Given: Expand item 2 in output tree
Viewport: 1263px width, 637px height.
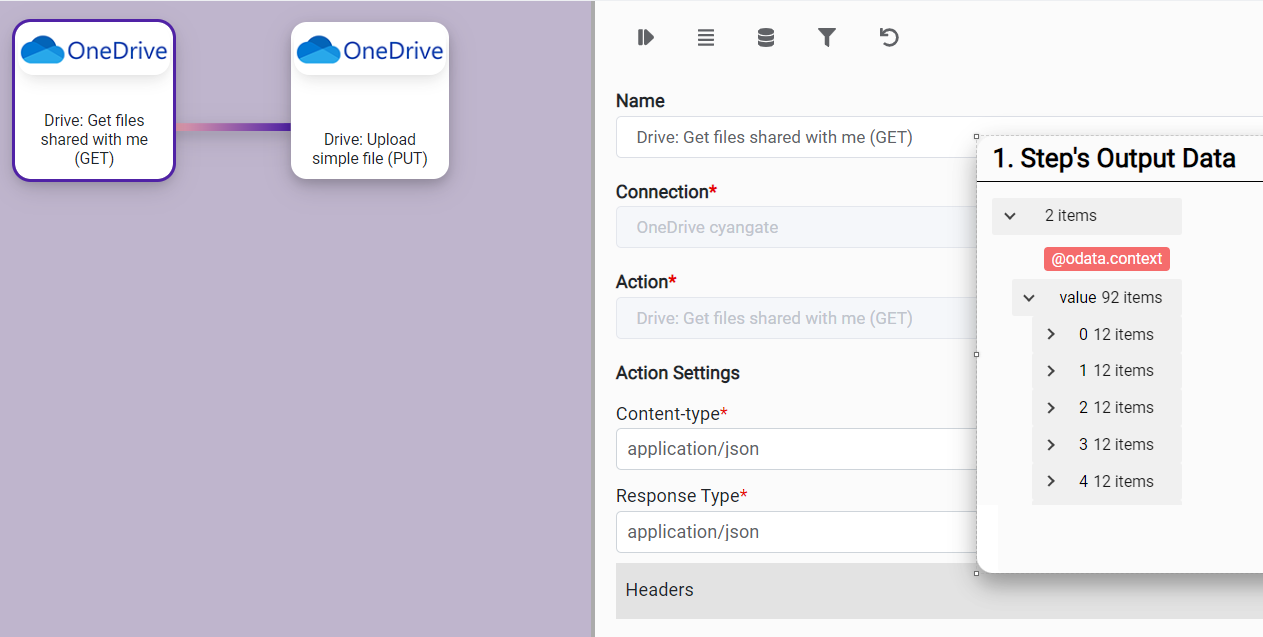Looking at the screenshot, I should point(1051,408).
